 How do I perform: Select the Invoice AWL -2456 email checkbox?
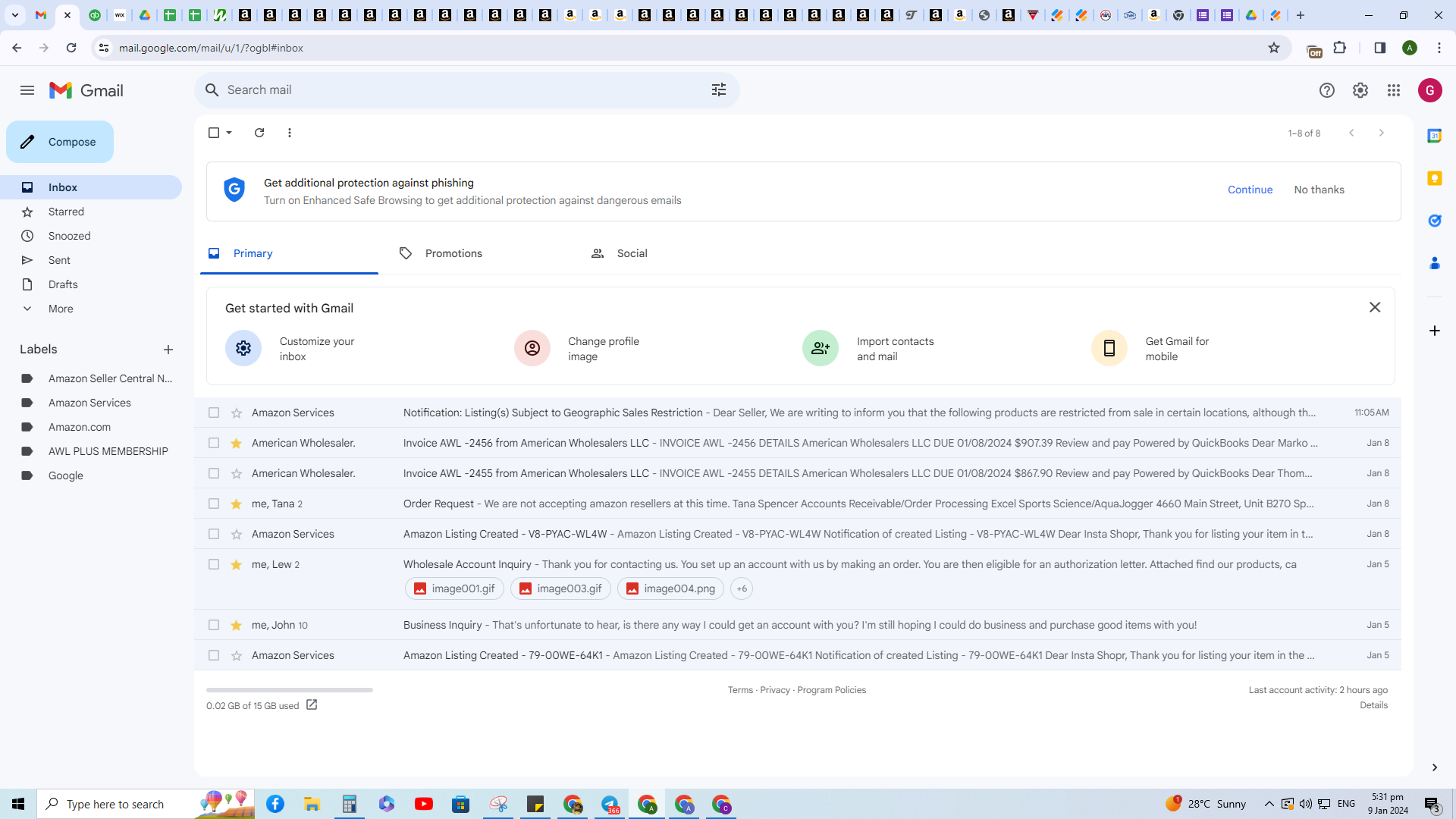(214, 444)
